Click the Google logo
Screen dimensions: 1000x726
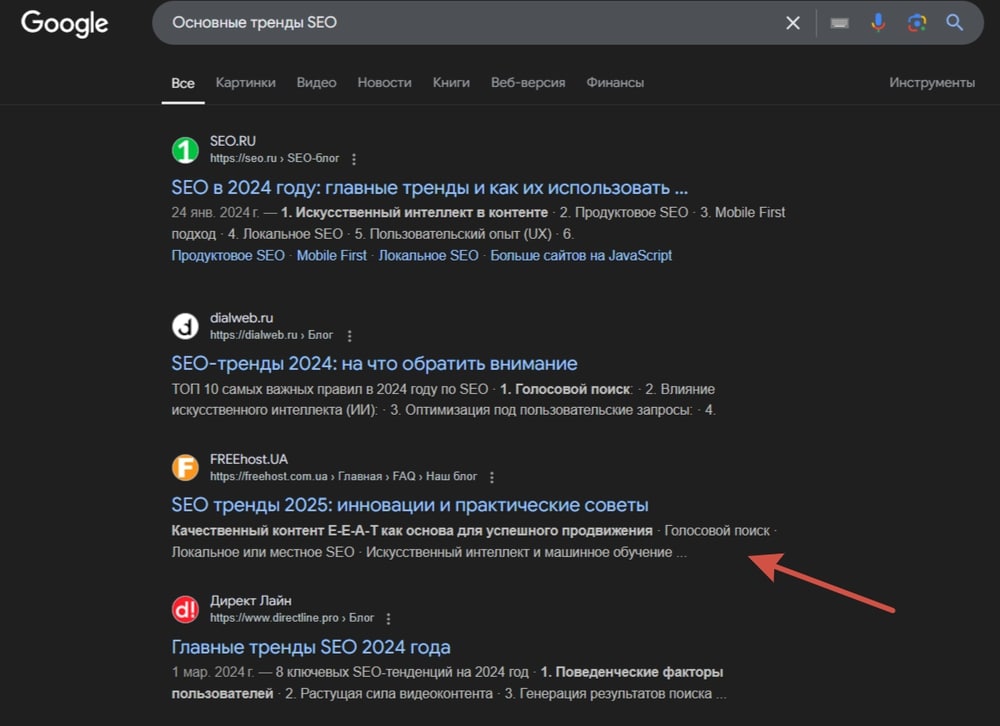64,24
